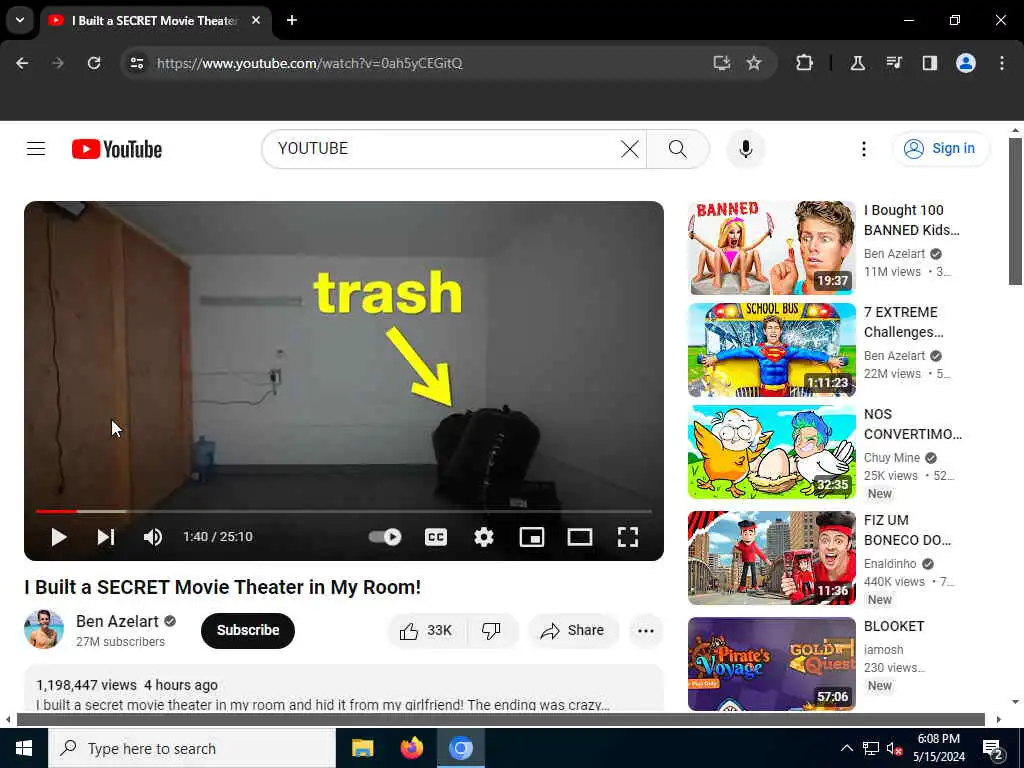Screen dimensions: 1024x768
Task: Dislike the video
Action: point(491,630)
